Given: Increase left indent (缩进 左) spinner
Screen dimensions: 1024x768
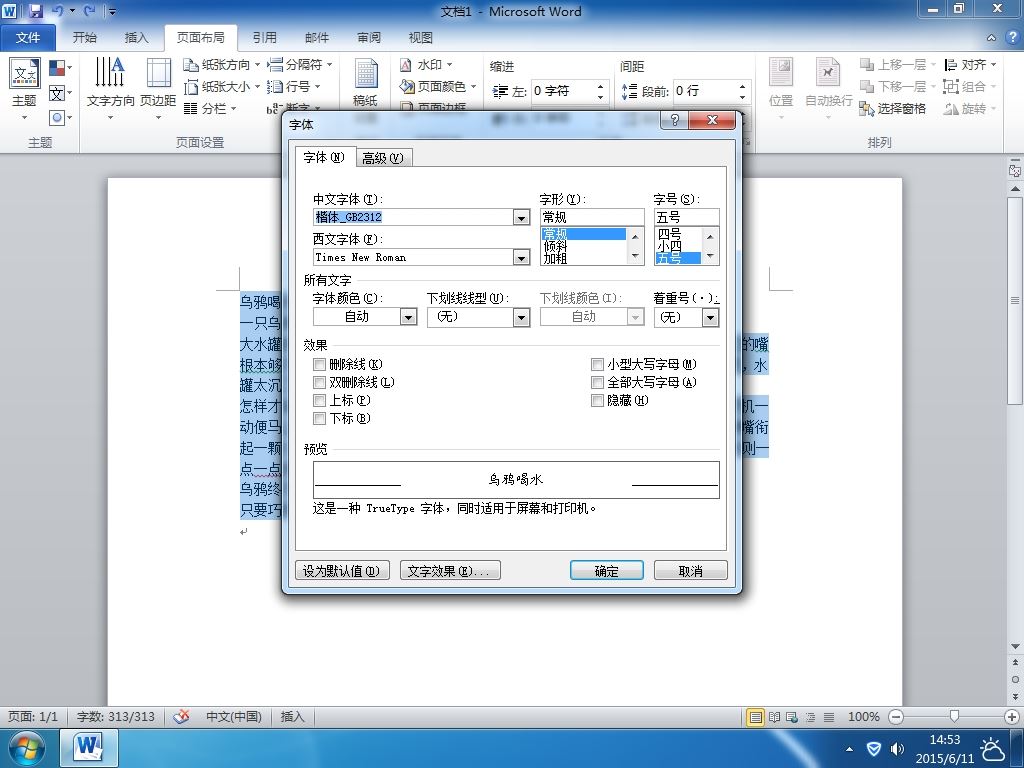Looking at the screenshot, I should pyautogui.click(x=600, y=86).
